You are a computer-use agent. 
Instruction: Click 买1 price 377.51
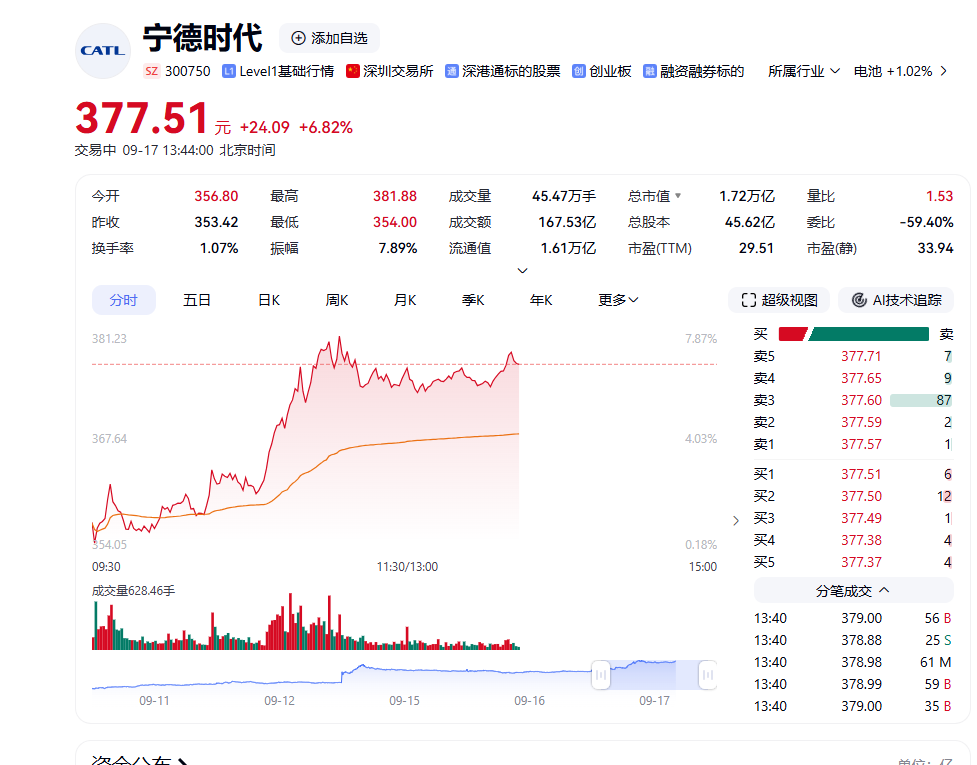click(x=861, y=474)
